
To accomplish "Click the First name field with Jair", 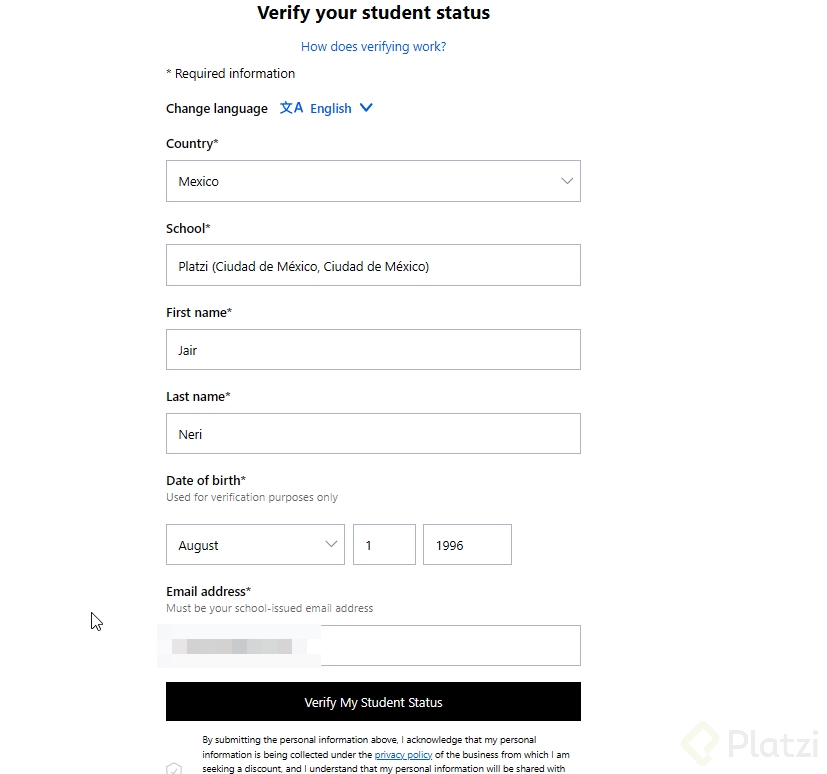I will coord(373,350).
